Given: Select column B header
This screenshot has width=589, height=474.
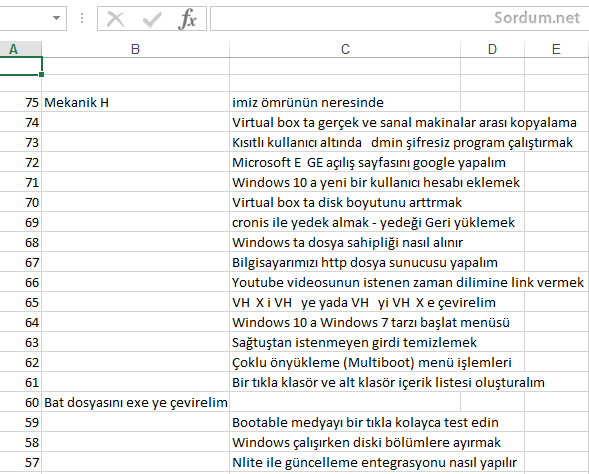Looking at the screenshot, I should (x=135, y=49).
